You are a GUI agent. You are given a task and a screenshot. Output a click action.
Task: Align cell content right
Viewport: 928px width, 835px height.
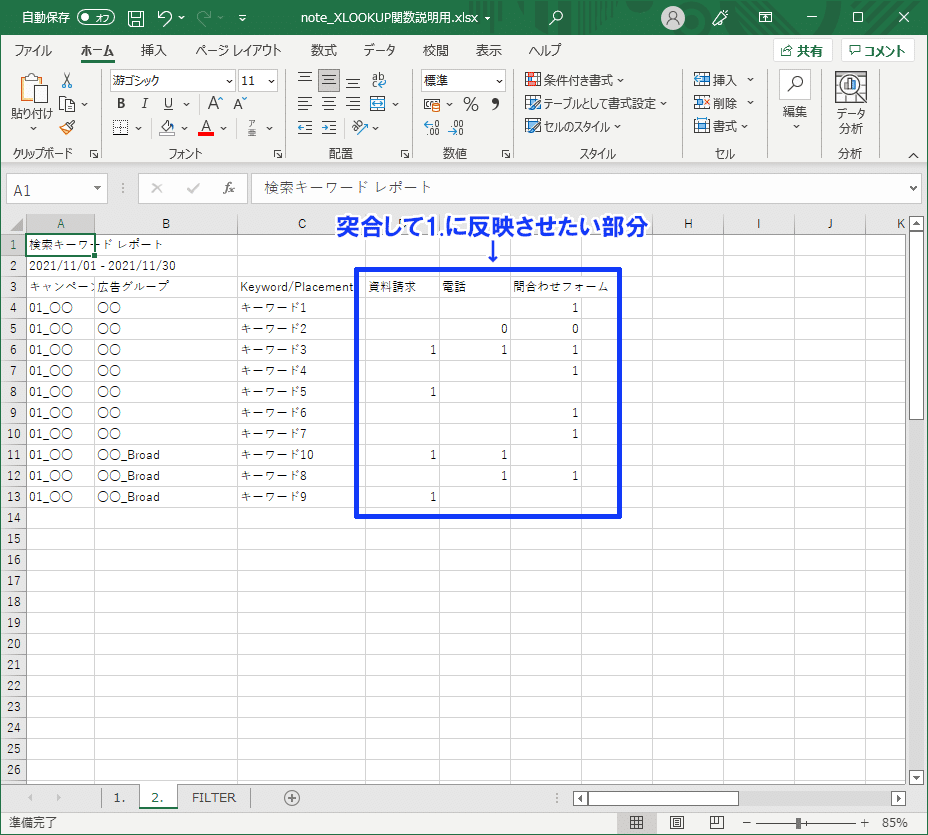tap(353, 104)
